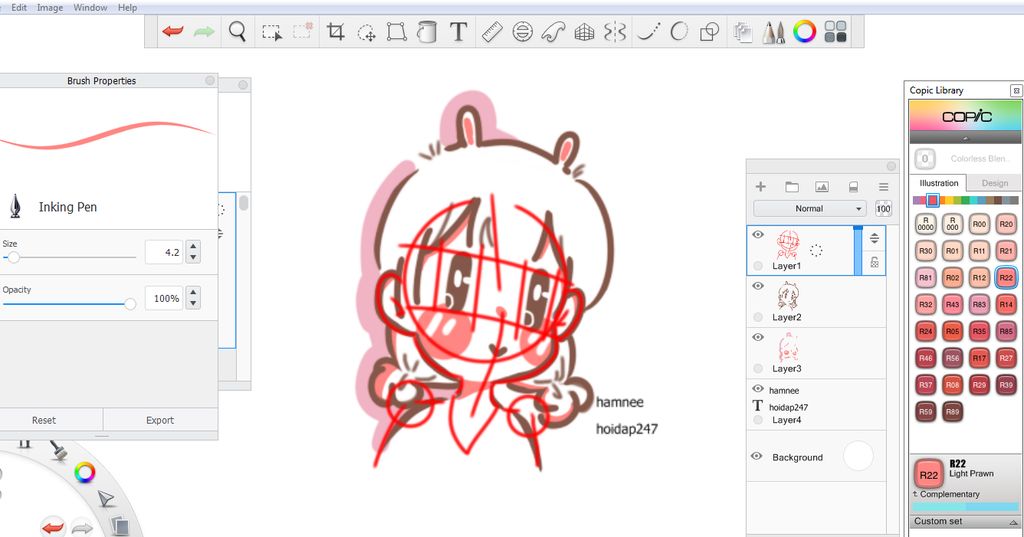Open the Help menu

click(x=127, y=7)
